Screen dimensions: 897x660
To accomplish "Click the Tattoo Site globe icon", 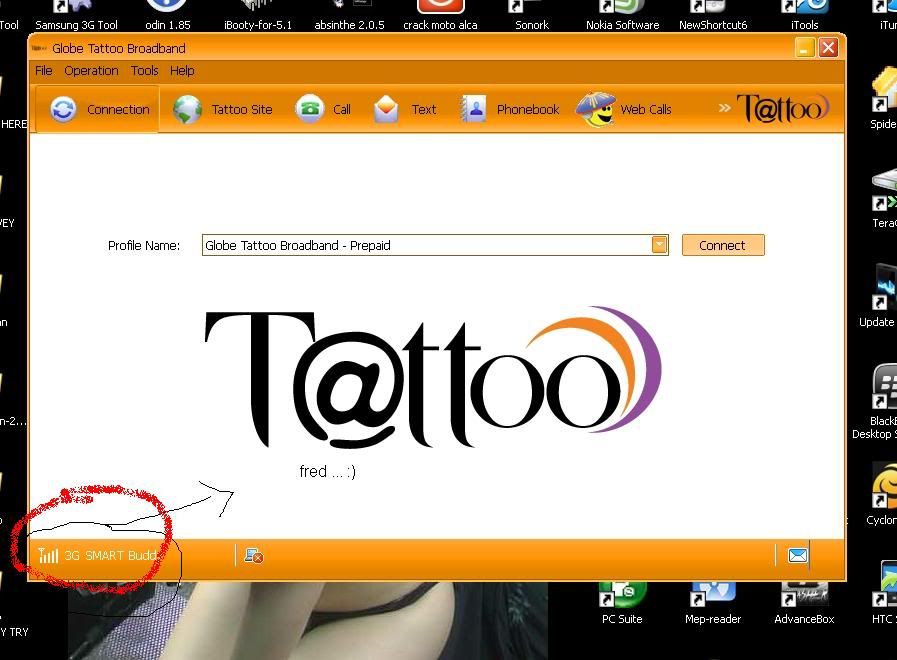I will (187, 109).
